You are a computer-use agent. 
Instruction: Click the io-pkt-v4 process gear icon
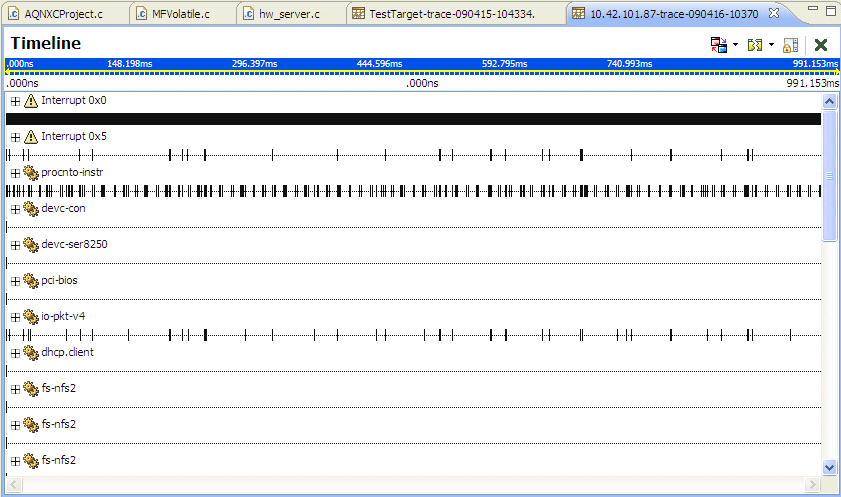(x=31, y=317)
